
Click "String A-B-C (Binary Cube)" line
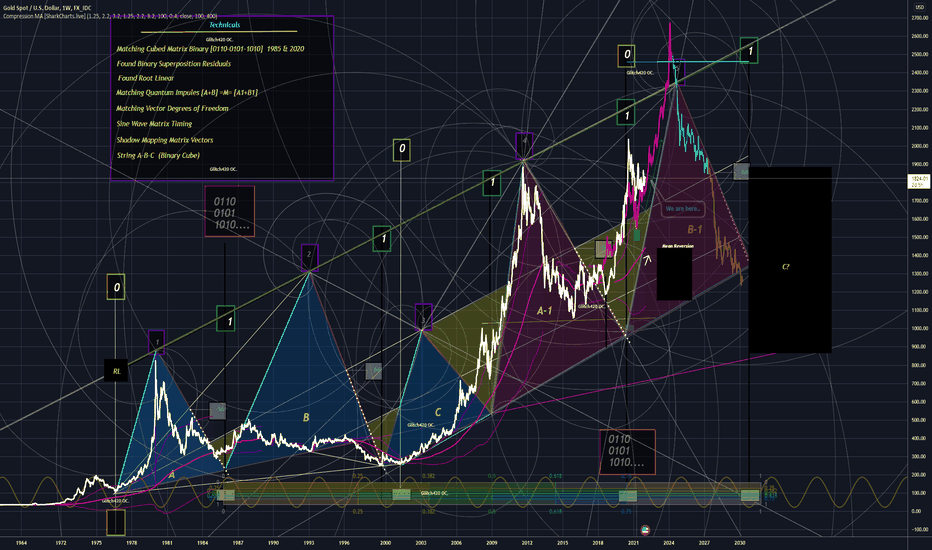[x=158, y=155]
